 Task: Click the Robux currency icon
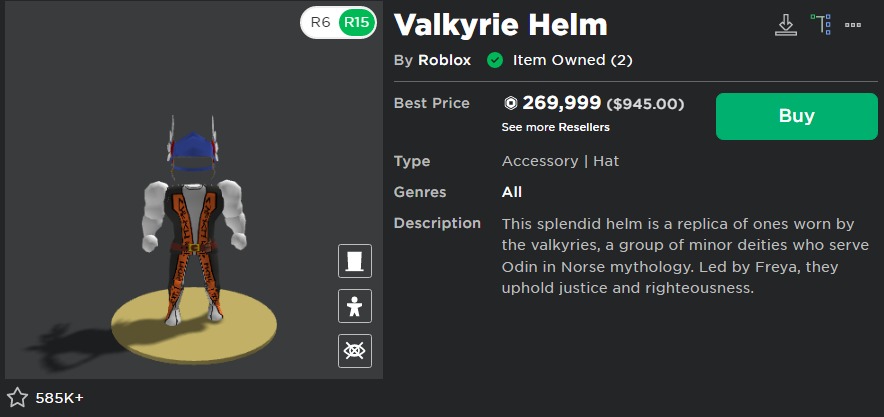point(510,103)
